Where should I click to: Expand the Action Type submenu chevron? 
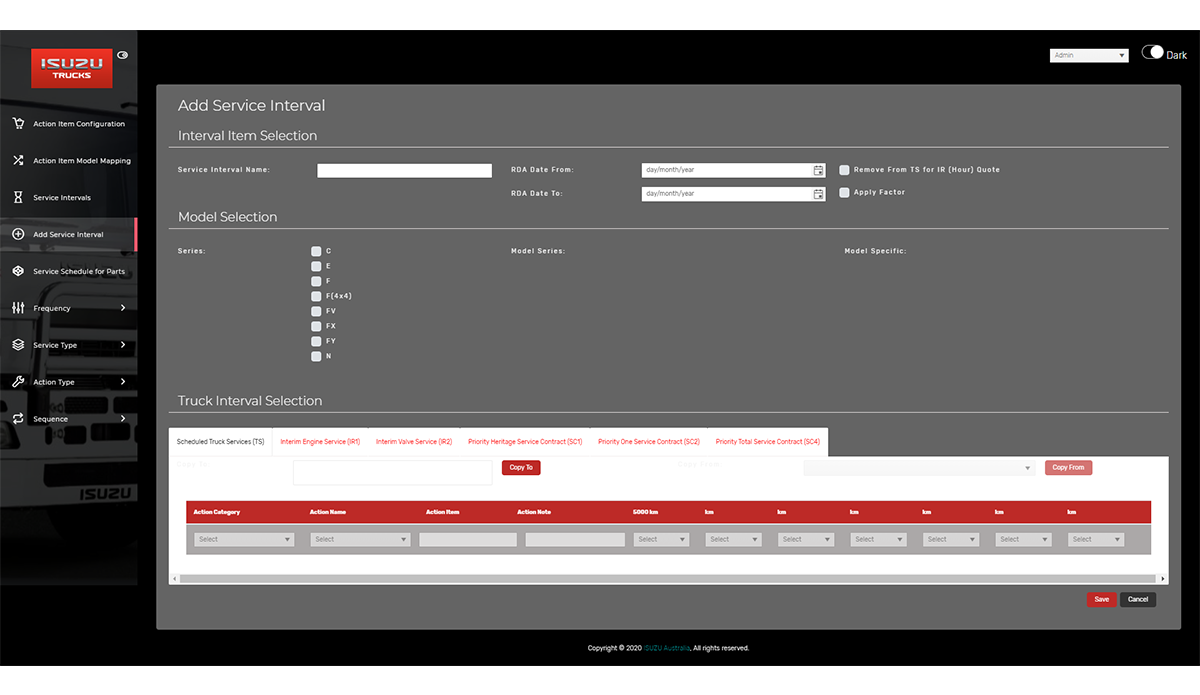click(123, 382)
